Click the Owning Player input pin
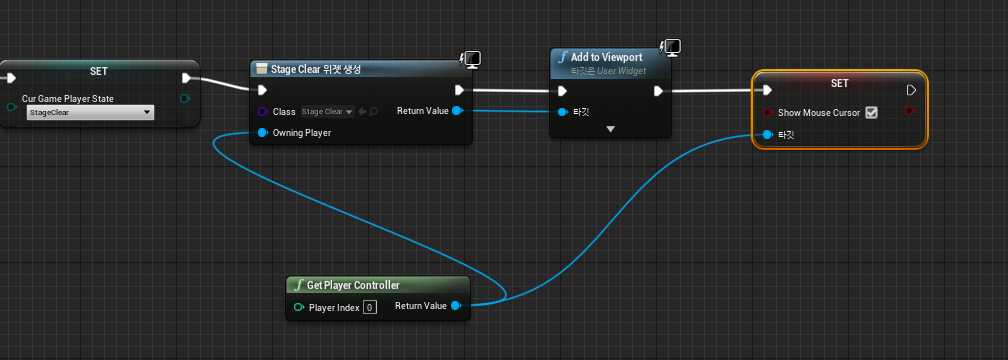Viewport: 1008px width, 360px height. click(262, 133)
